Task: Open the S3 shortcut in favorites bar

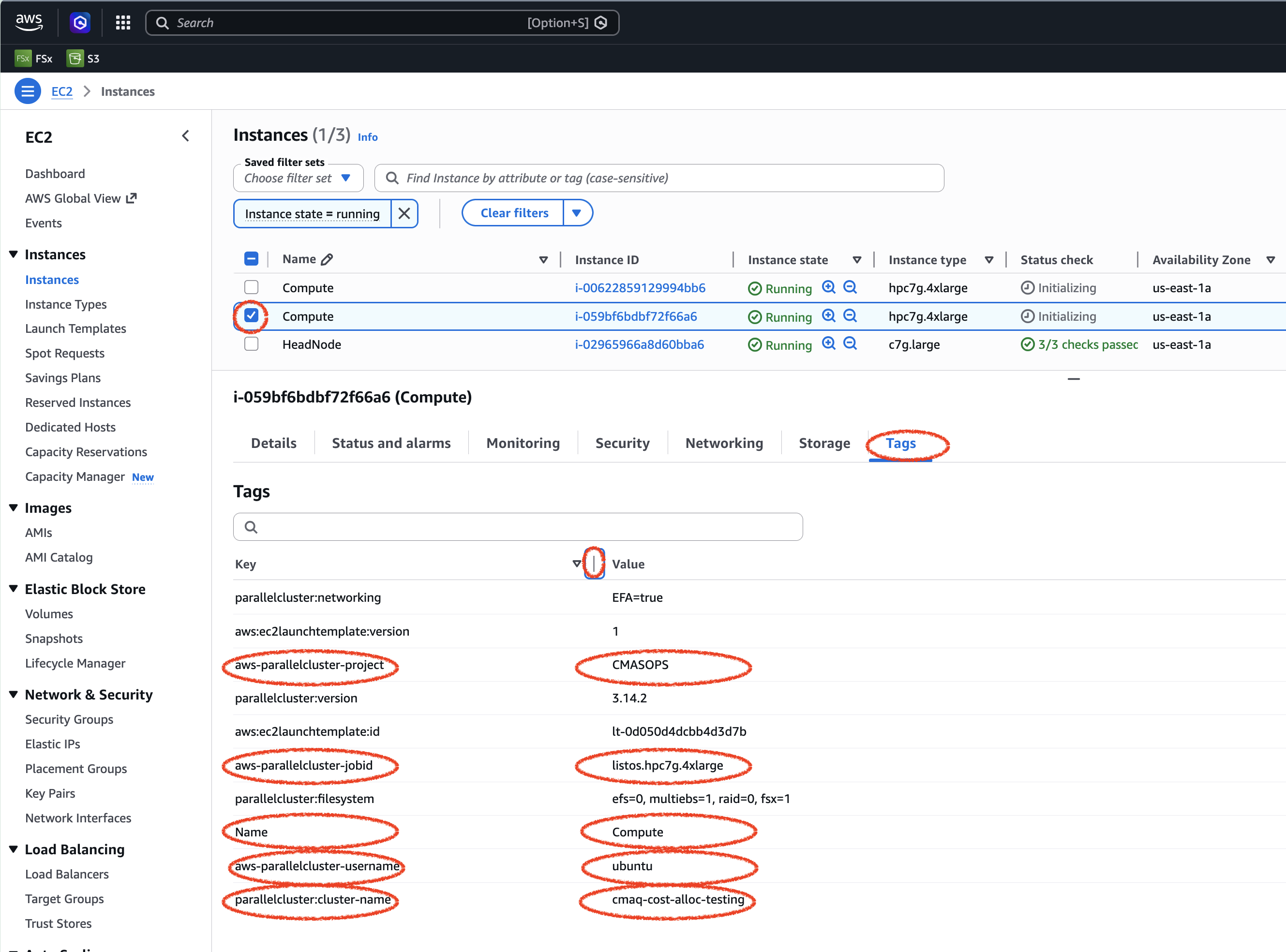Action: (84, 58)
